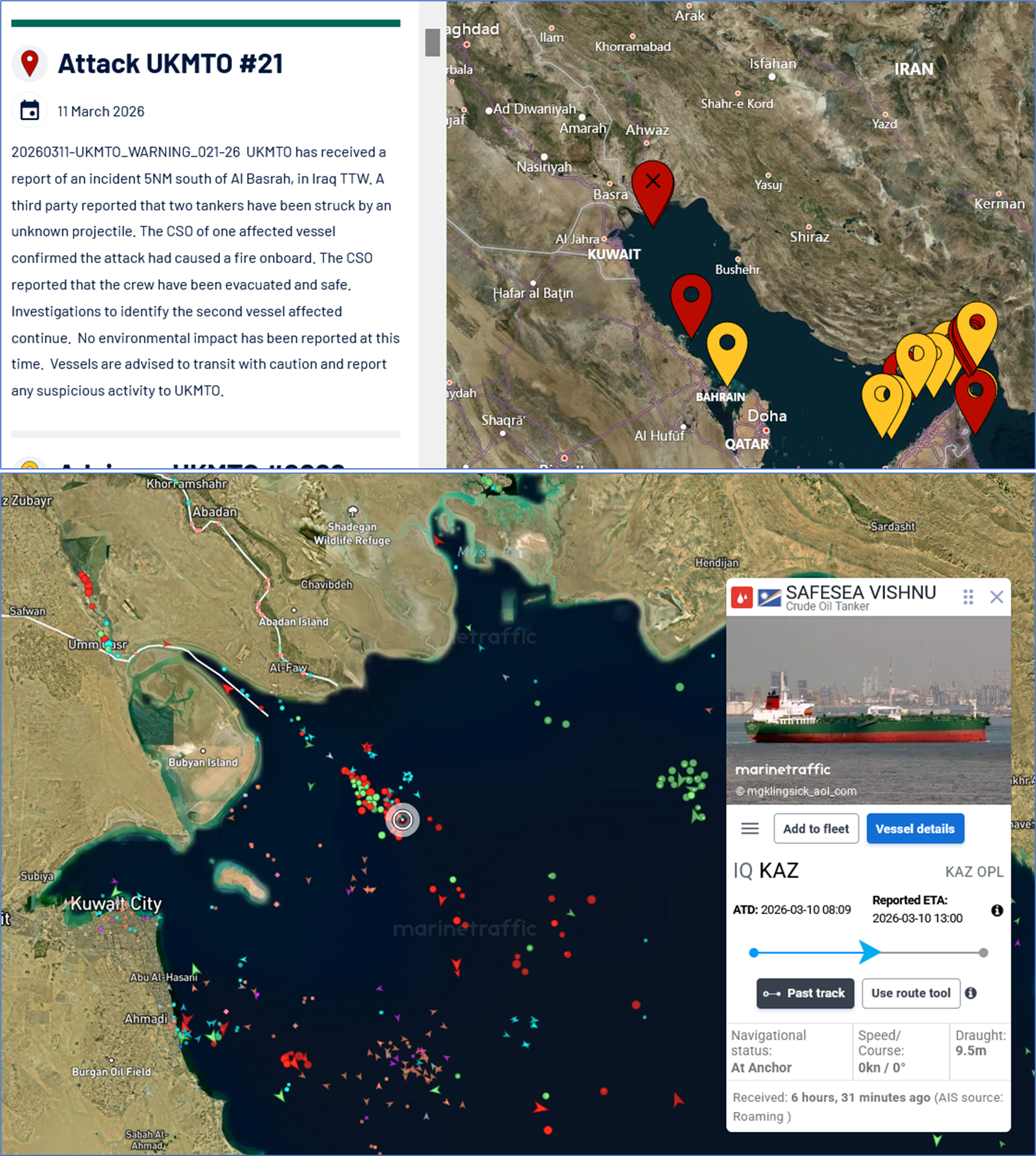Screen dimensions: 1036x1156
Task: Click the flag icon beside SAFESEA VISHNU
Action: pyautogui.click(x=769, y=597)
